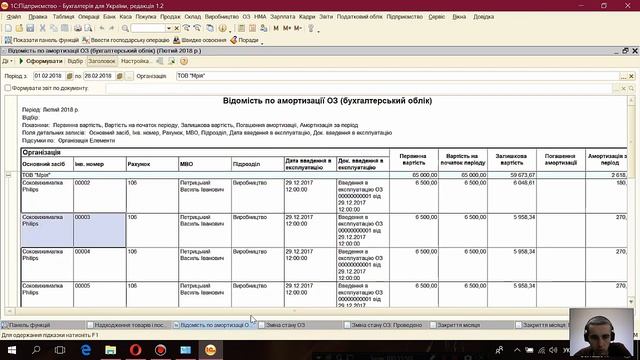Click 'Показати панель функцій' button

(42, 40)
